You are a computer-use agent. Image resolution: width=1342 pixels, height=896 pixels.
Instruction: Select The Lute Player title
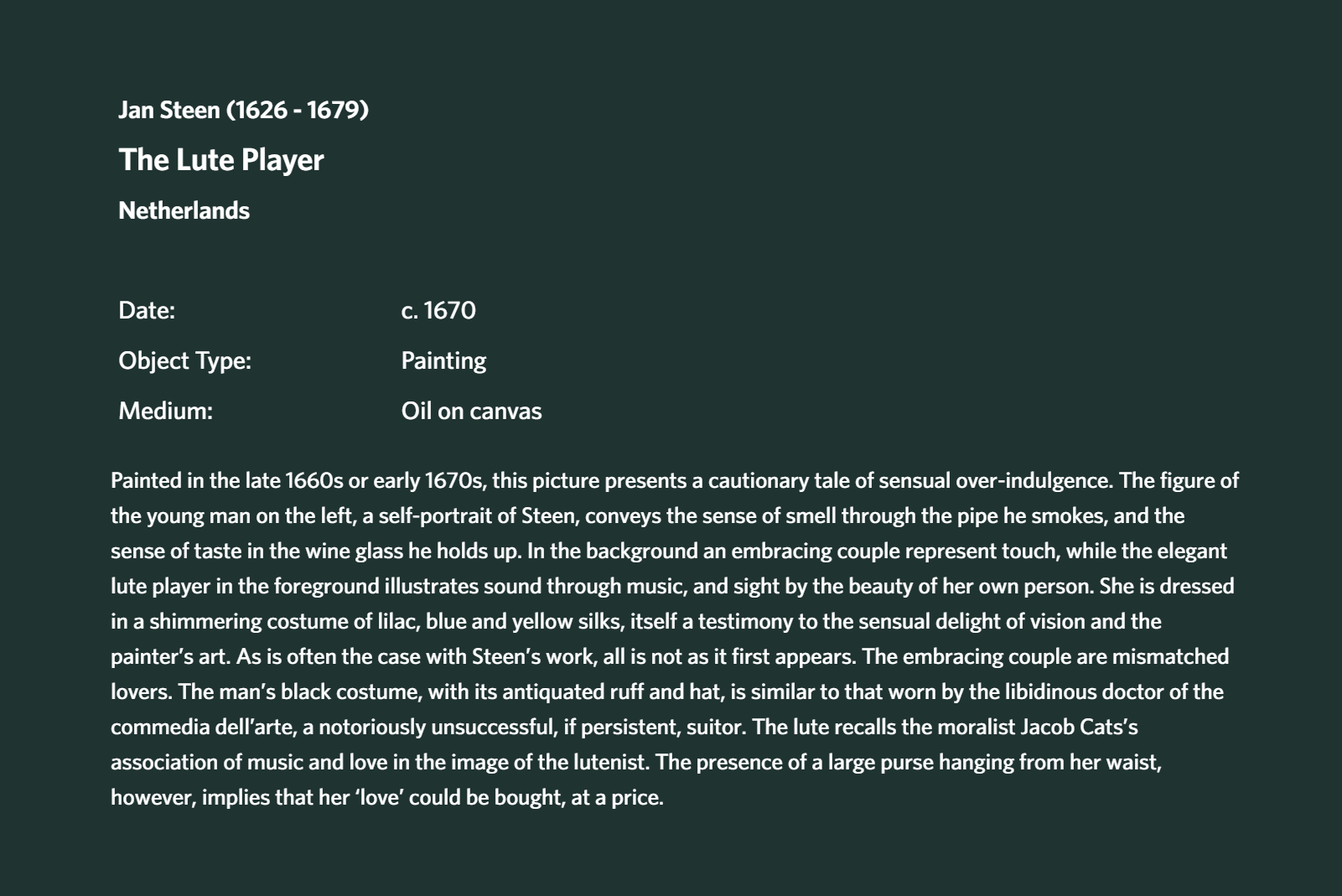pyautogui.click(x=221, y=160)
